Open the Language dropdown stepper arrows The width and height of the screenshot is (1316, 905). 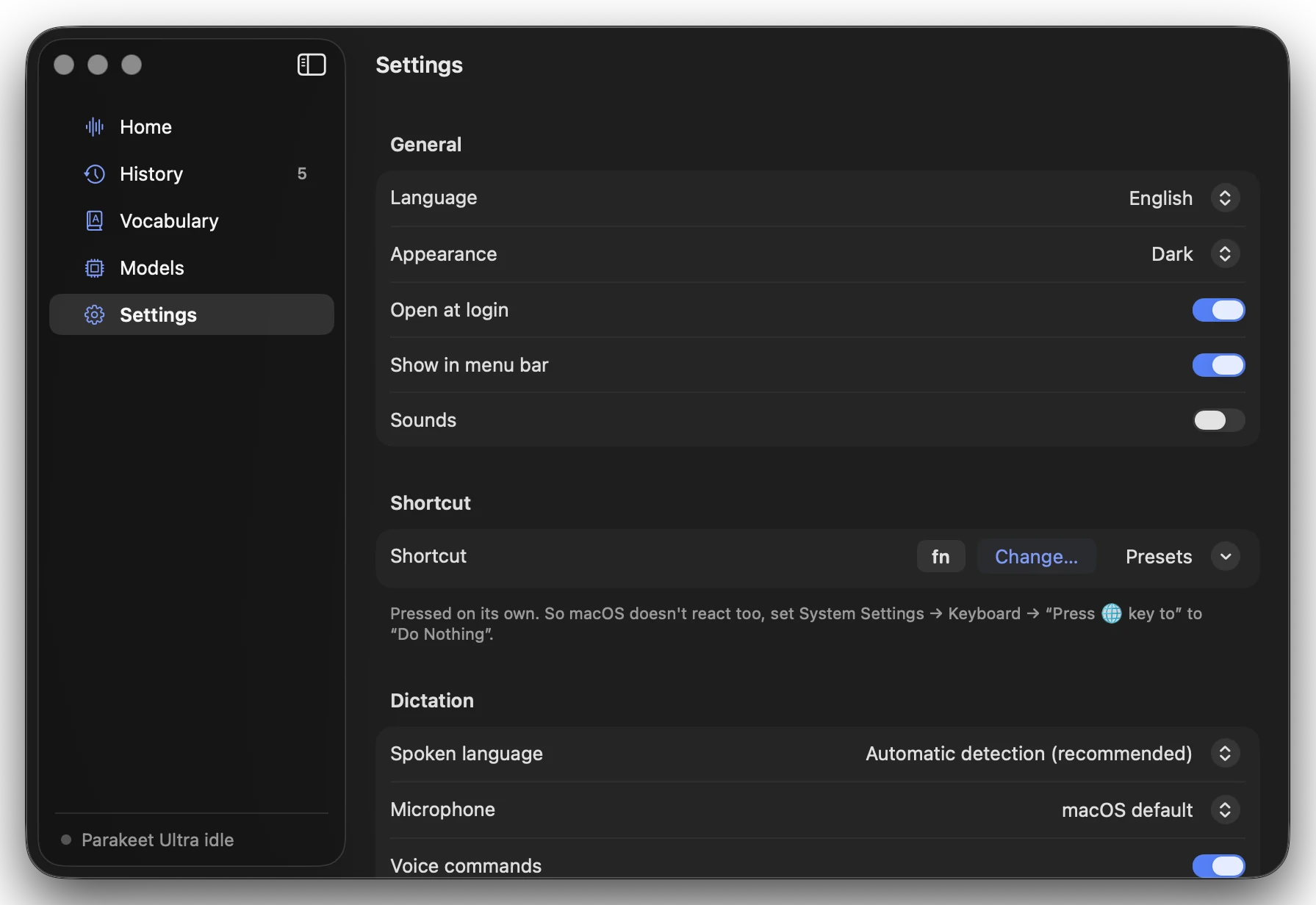pos(1225,198)
